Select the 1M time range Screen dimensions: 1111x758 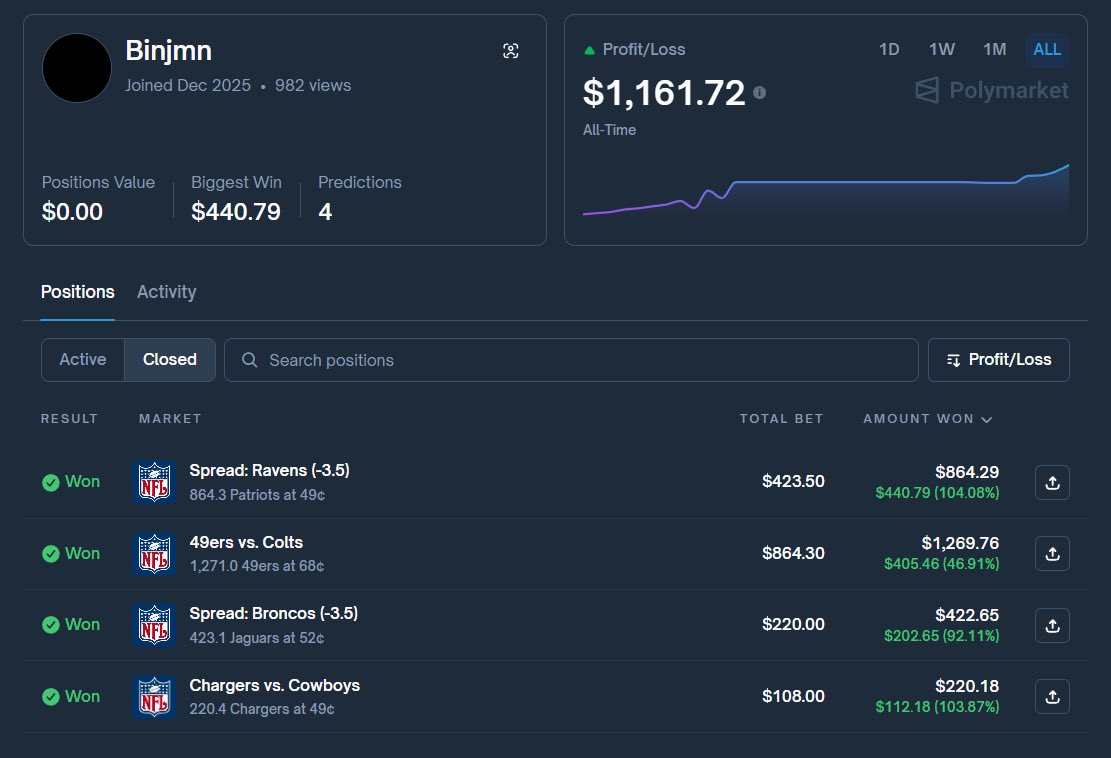(994, 50)
